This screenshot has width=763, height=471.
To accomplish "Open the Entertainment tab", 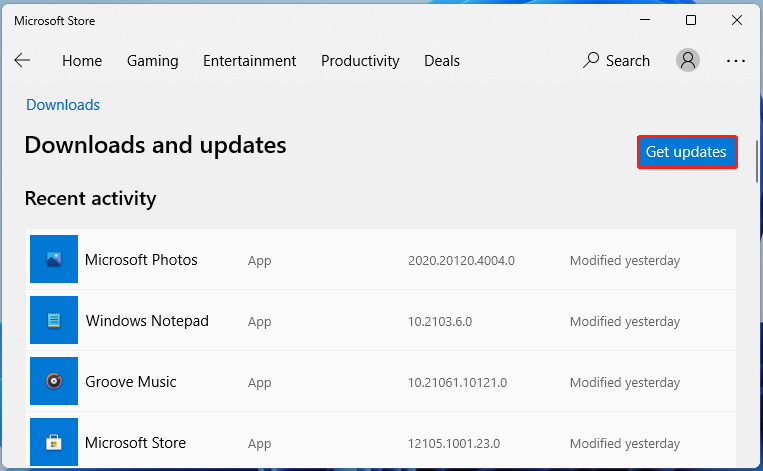I will tap(249, 61).
